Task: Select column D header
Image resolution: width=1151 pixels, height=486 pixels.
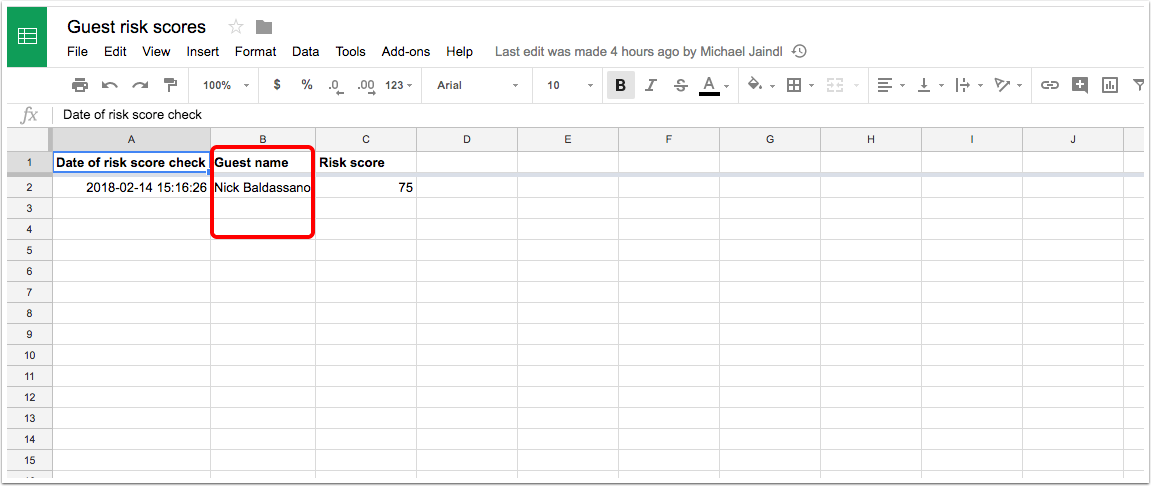Action: click(x=467, y=139)
